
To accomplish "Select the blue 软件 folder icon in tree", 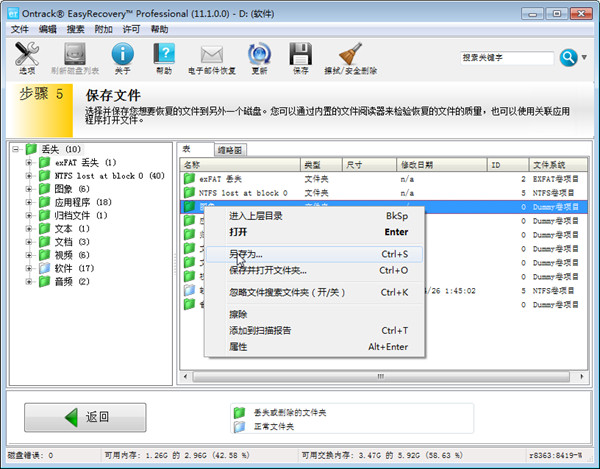I will click(x=44, y=269).
